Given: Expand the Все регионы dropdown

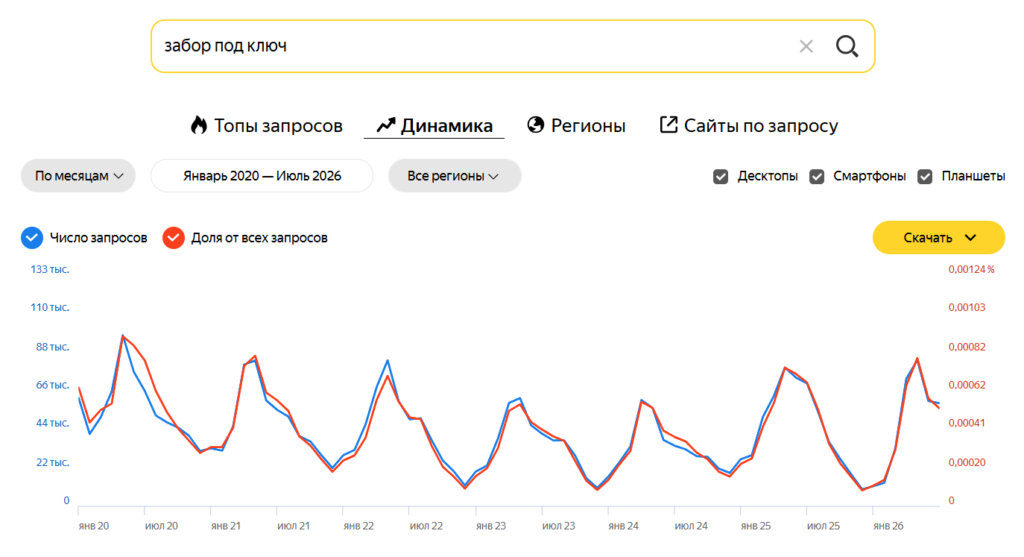Looking at the screenshot, I should pos(455,176).
